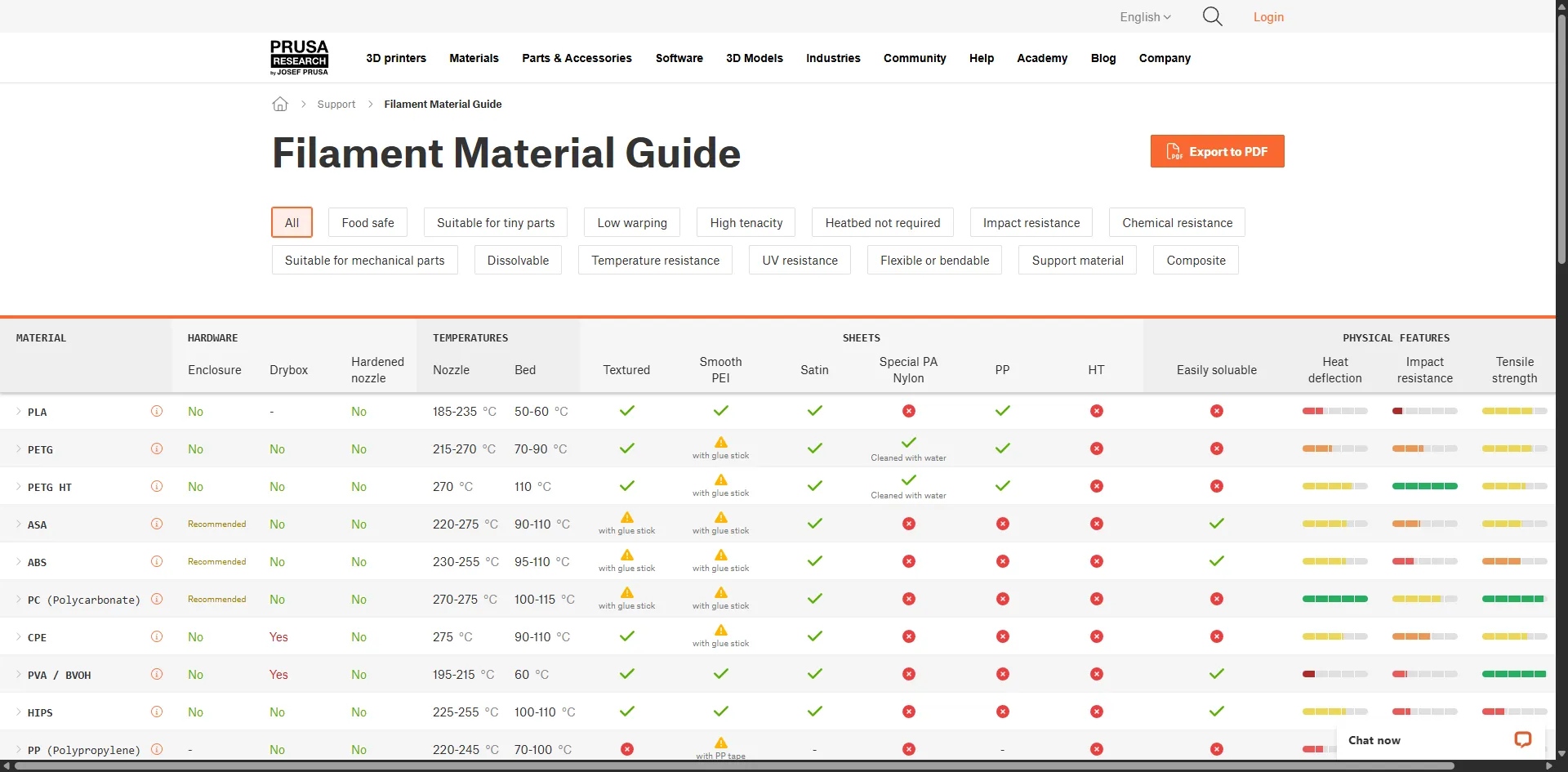Click PETG Smooth PEI warning triangle
The height and width of the screenshot is (772, 1568).
pos(721,442)
